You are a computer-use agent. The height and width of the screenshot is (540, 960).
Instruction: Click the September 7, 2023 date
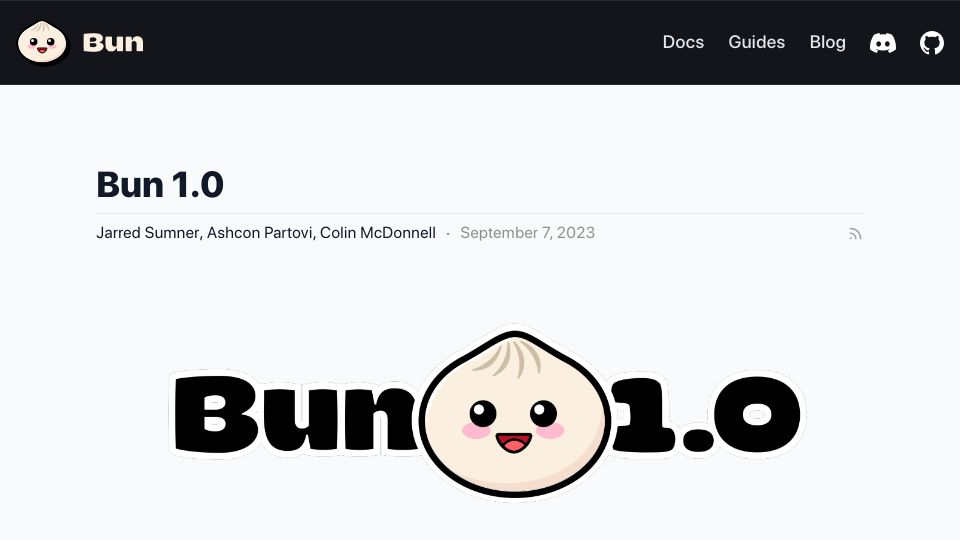[x=528, y=233]
